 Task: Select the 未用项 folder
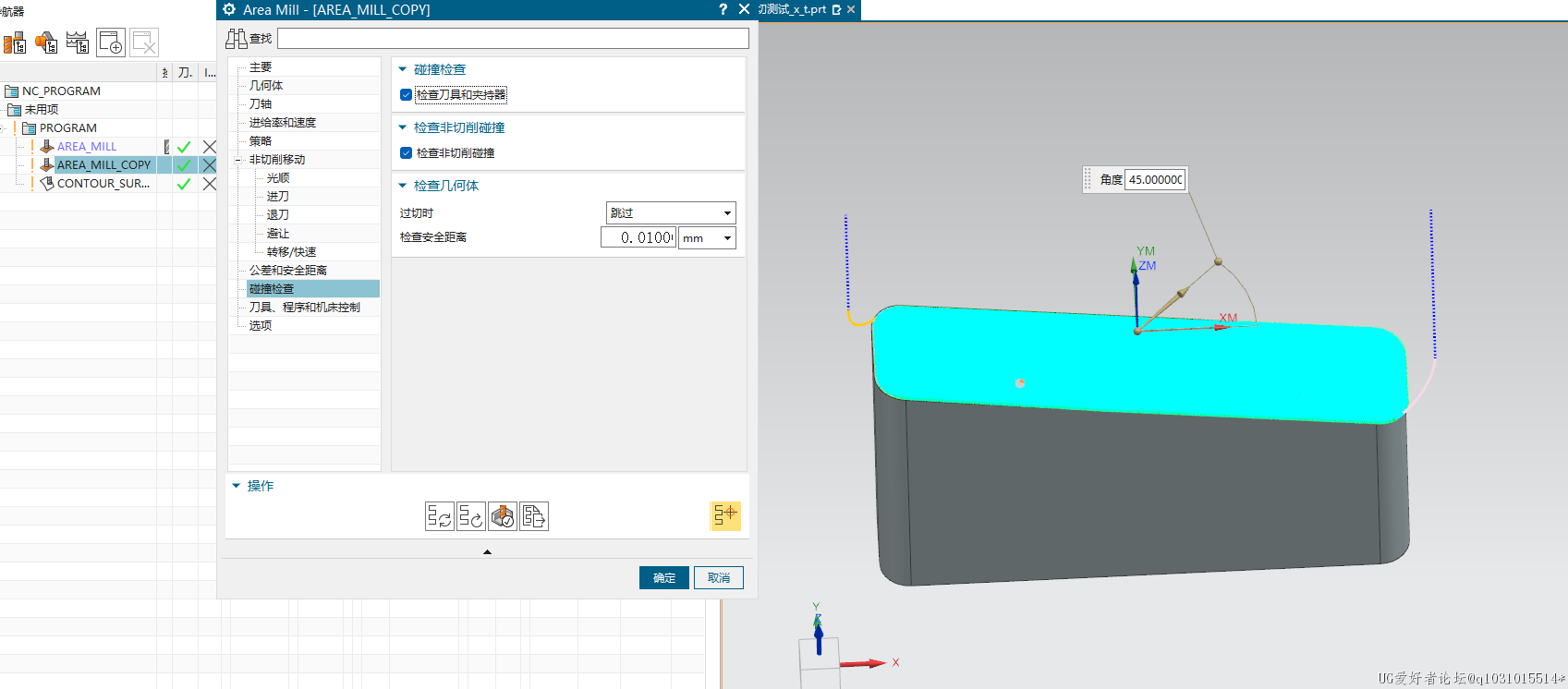point(42,110)
